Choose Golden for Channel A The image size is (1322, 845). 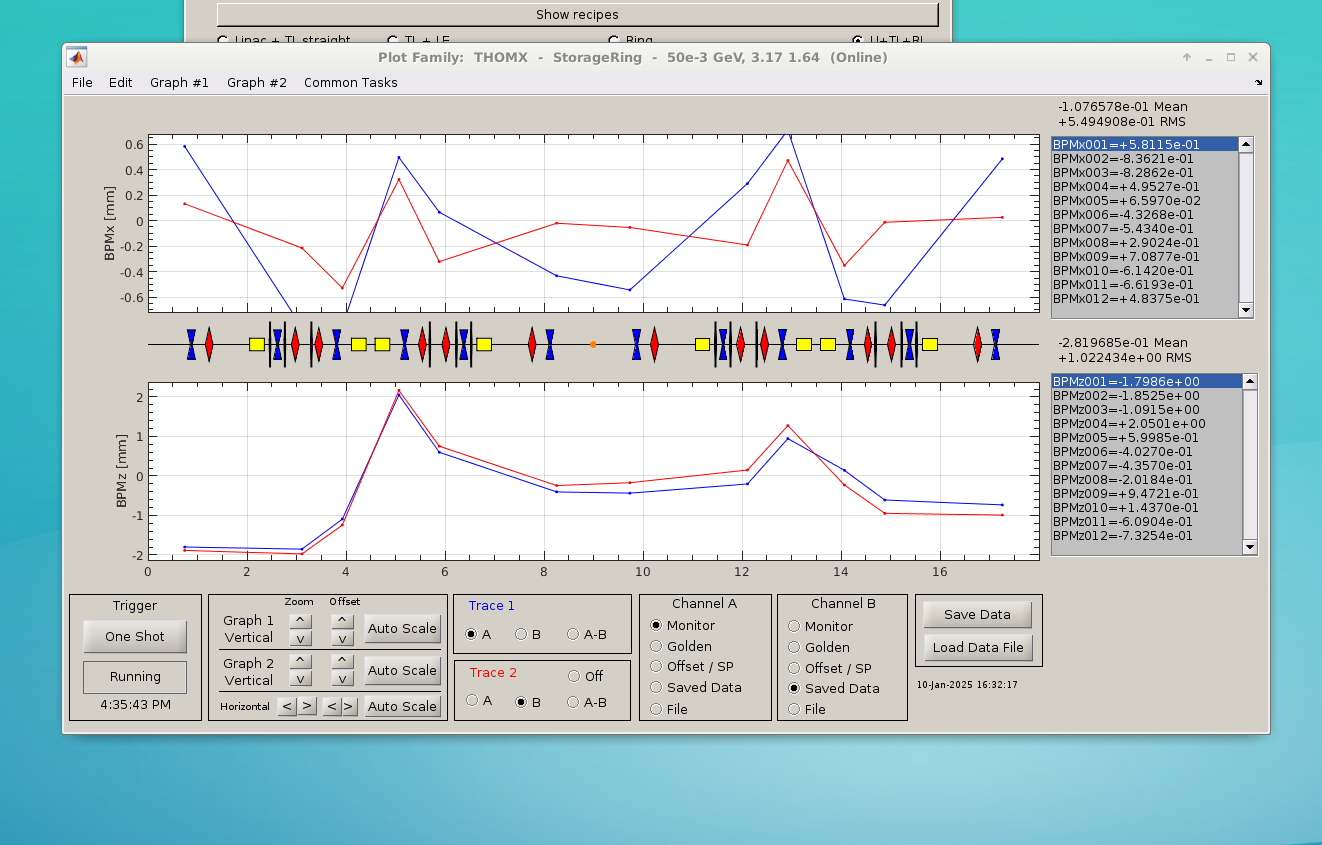pos(657,647)
